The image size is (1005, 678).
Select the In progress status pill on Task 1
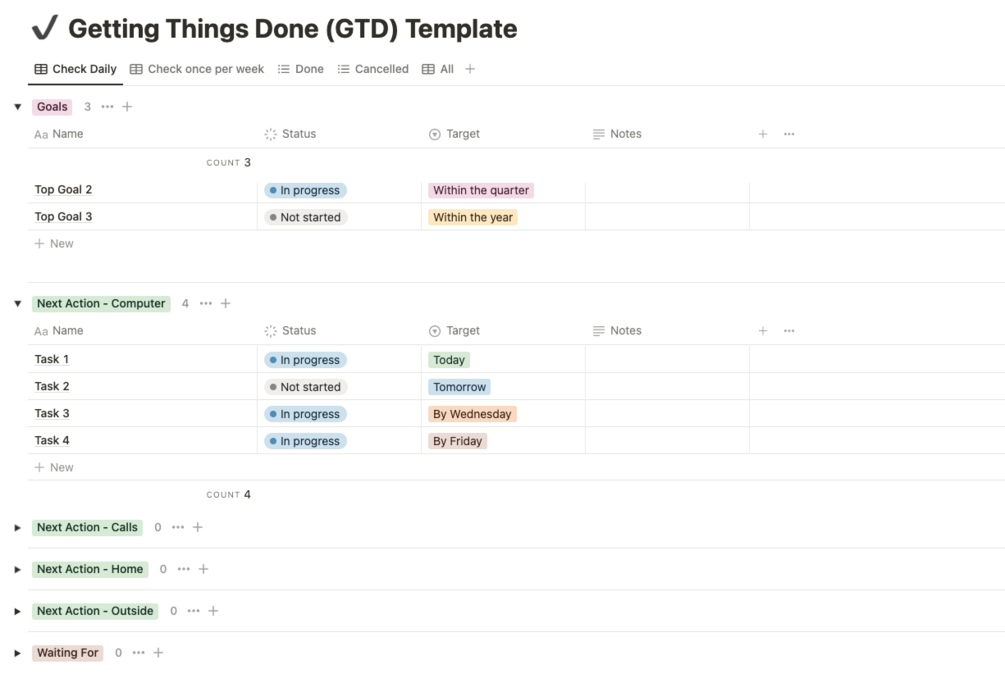tap(304, 359)
